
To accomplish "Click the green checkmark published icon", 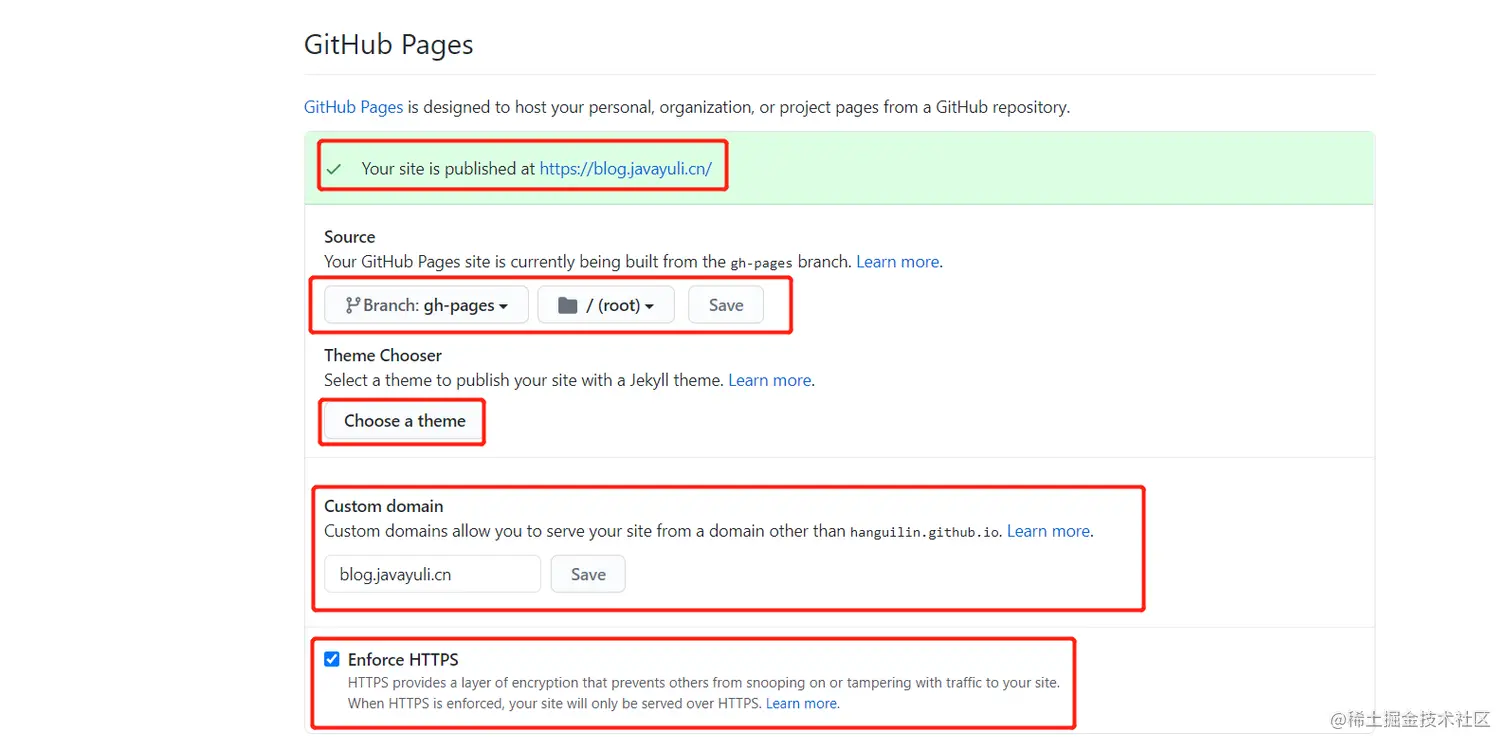I will (x=334, y=169).
